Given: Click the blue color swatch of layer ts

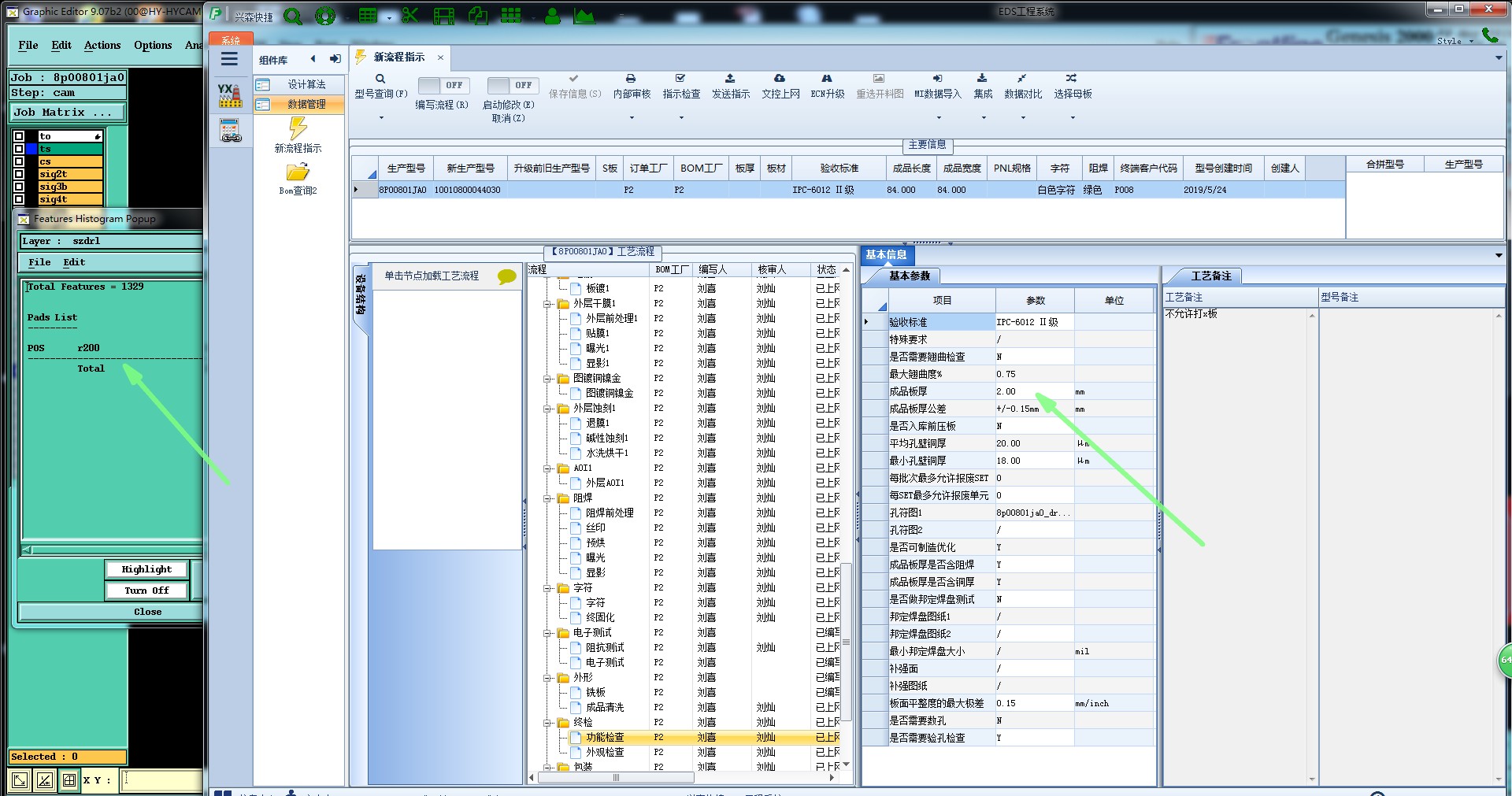Looking at the screenshot, I should [x=31, y=149].
